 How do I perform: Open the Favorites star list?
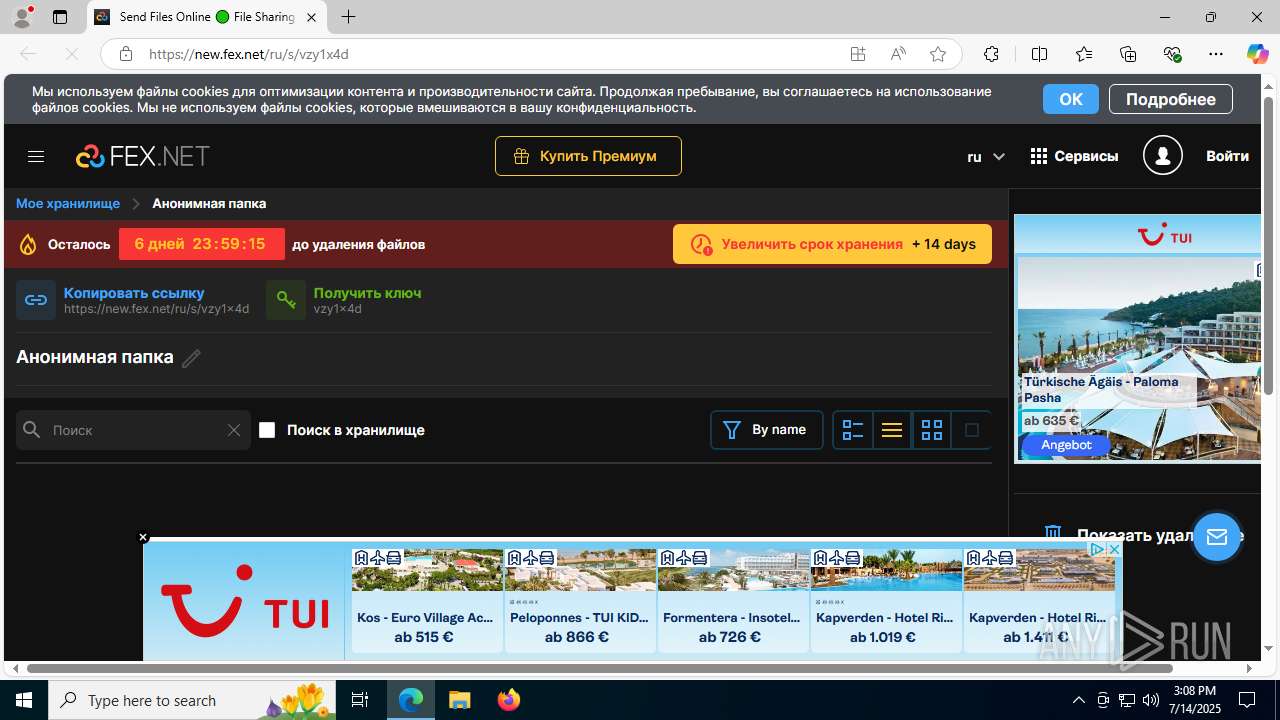click(x=1084, y=54)
